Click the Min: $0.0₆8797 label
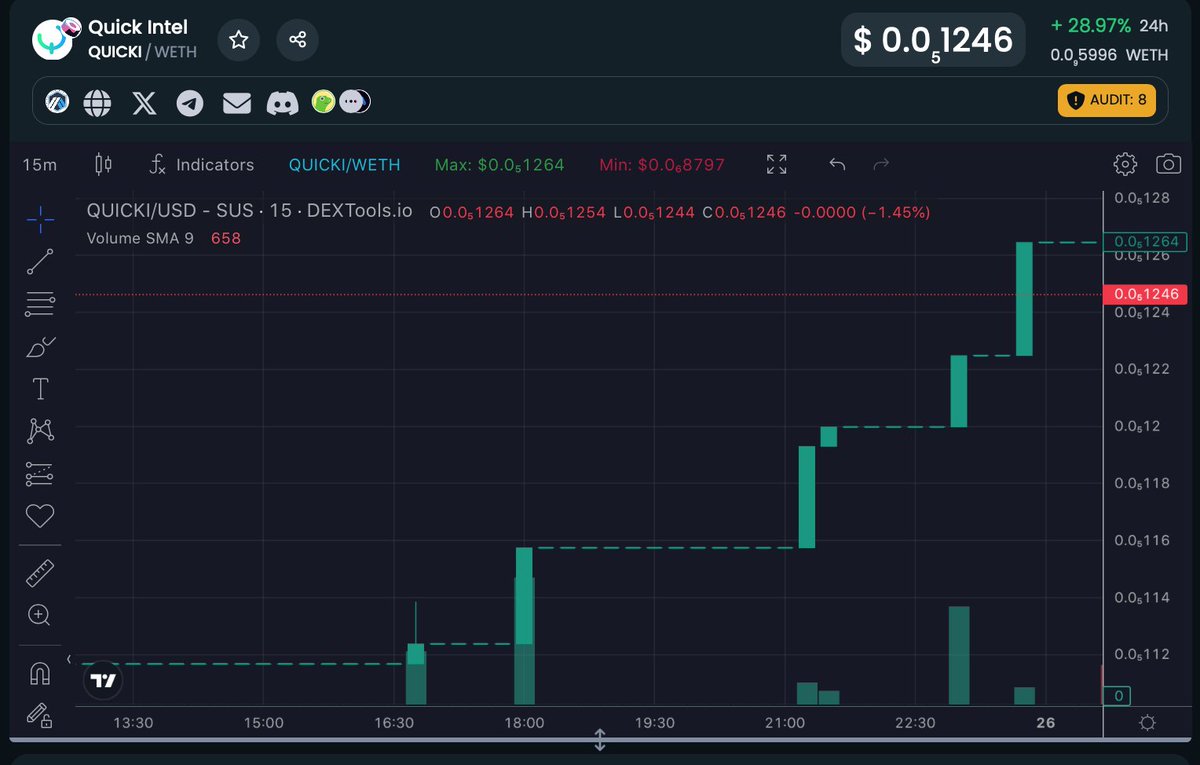The image size is (1200, 765). pyautogui.click(x=662, y=165)
